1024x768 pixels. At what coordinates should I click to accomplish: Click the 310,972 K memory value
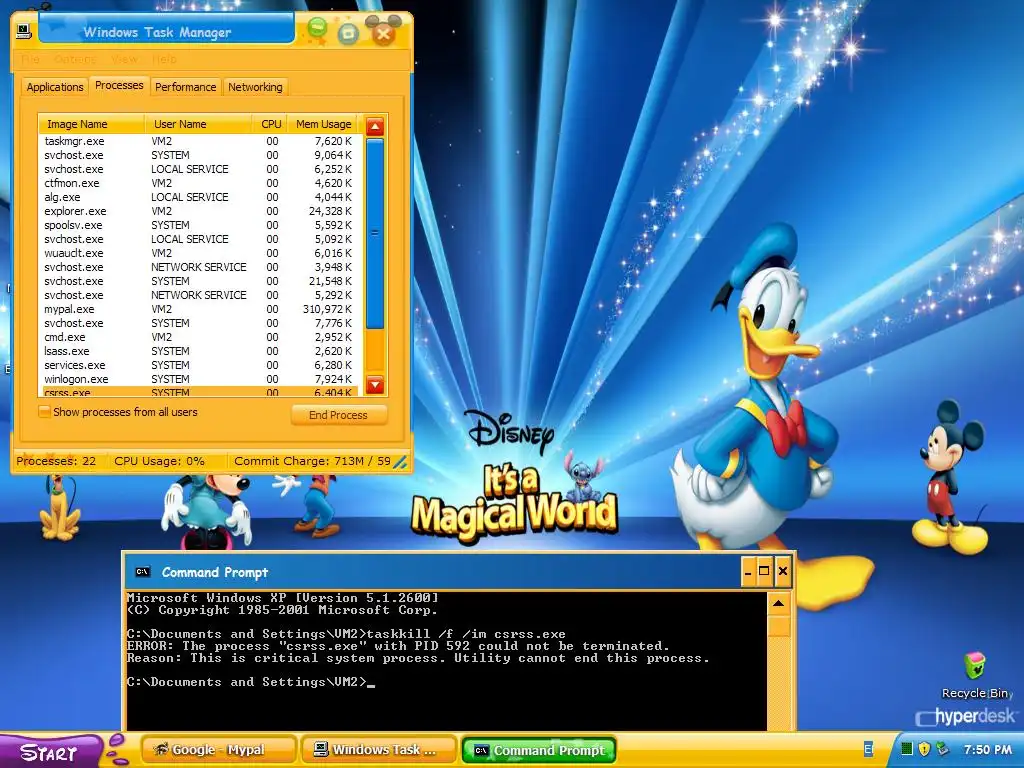pos(327,310)
